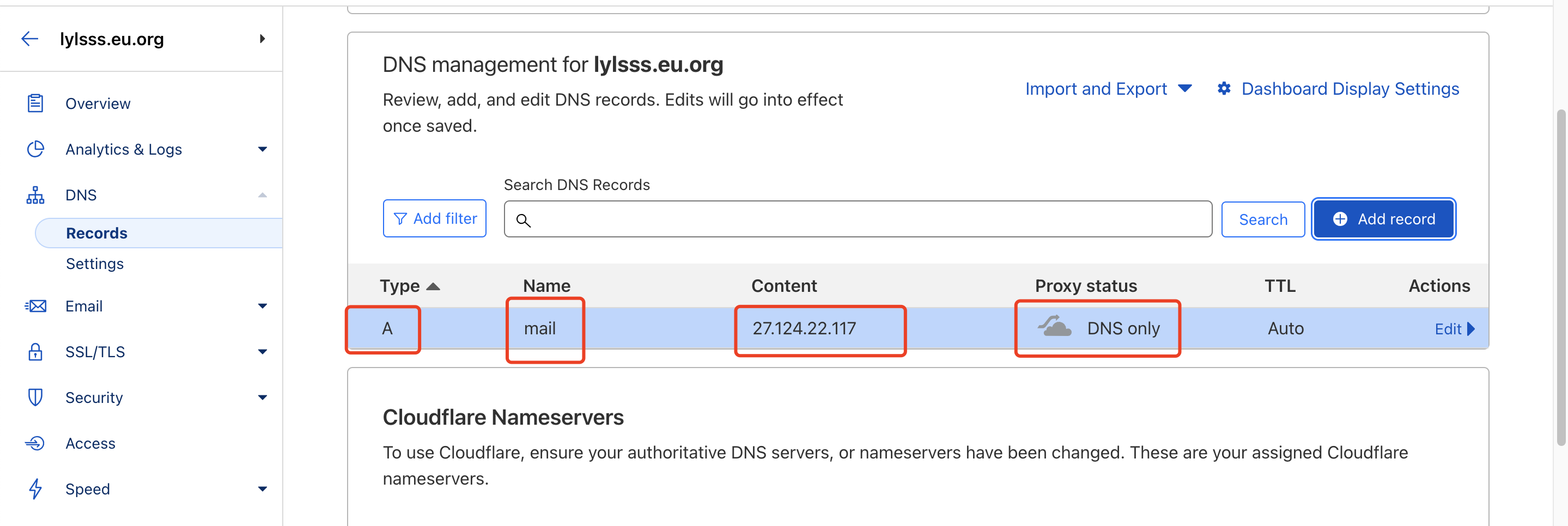
Task: Focus the Search DNS Records input field
Action: (858, 219)
